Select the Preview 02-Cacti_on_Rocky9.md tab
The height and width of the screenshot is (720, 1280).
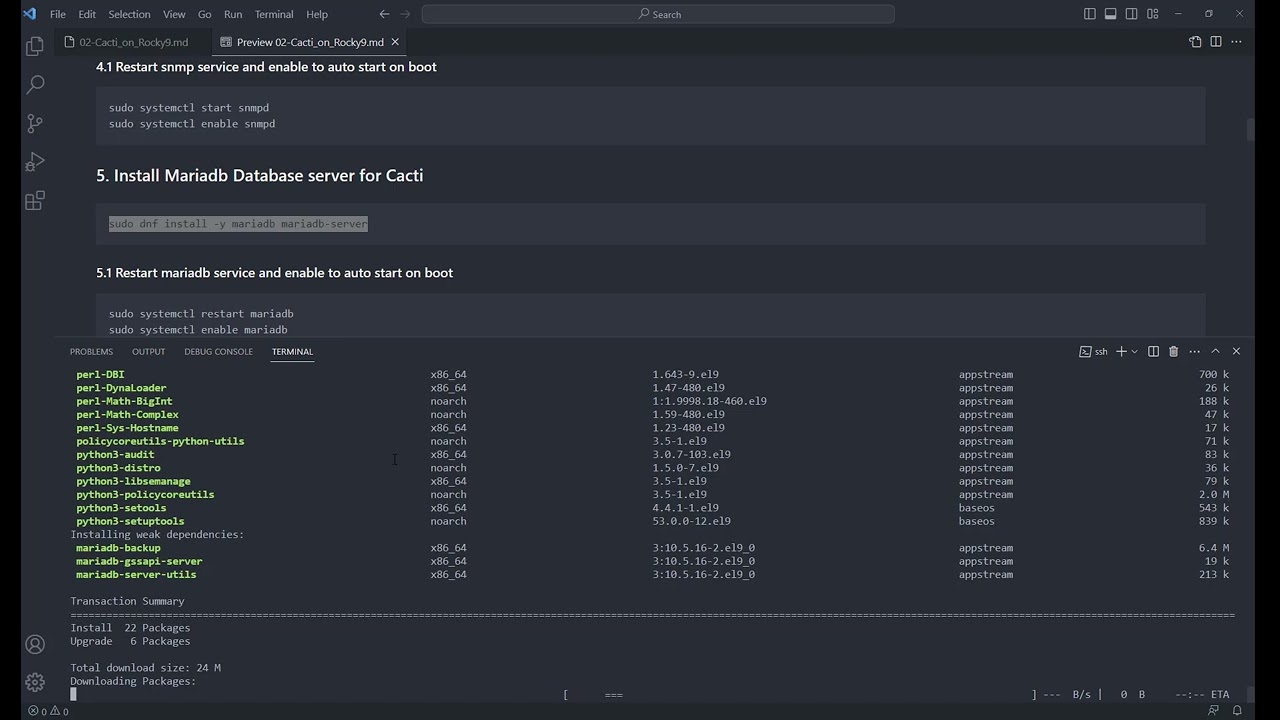[x=310, y=42]
